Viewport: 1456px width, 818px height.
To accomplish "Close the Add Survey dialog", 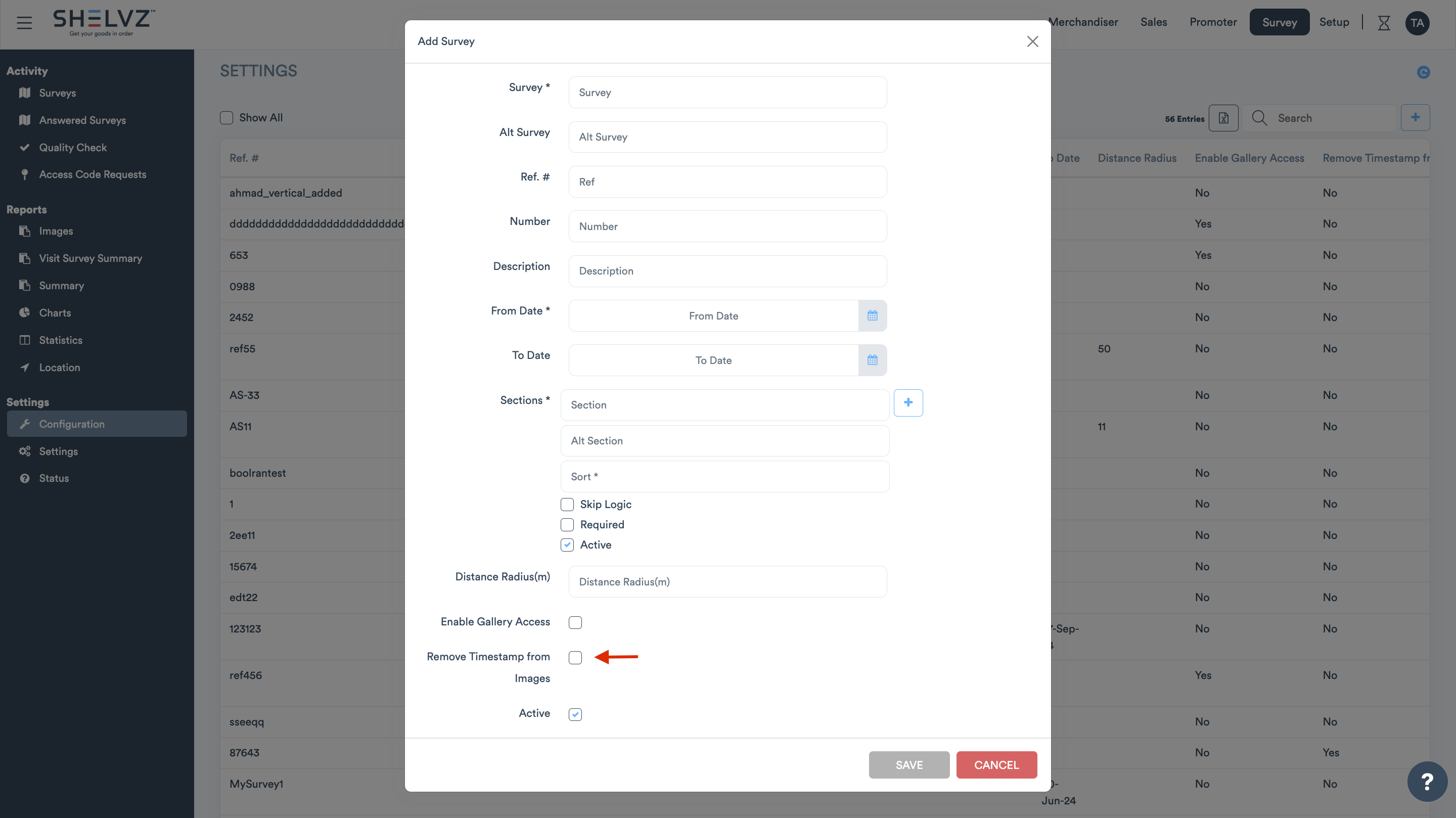I will click(x=1032, y=41).
